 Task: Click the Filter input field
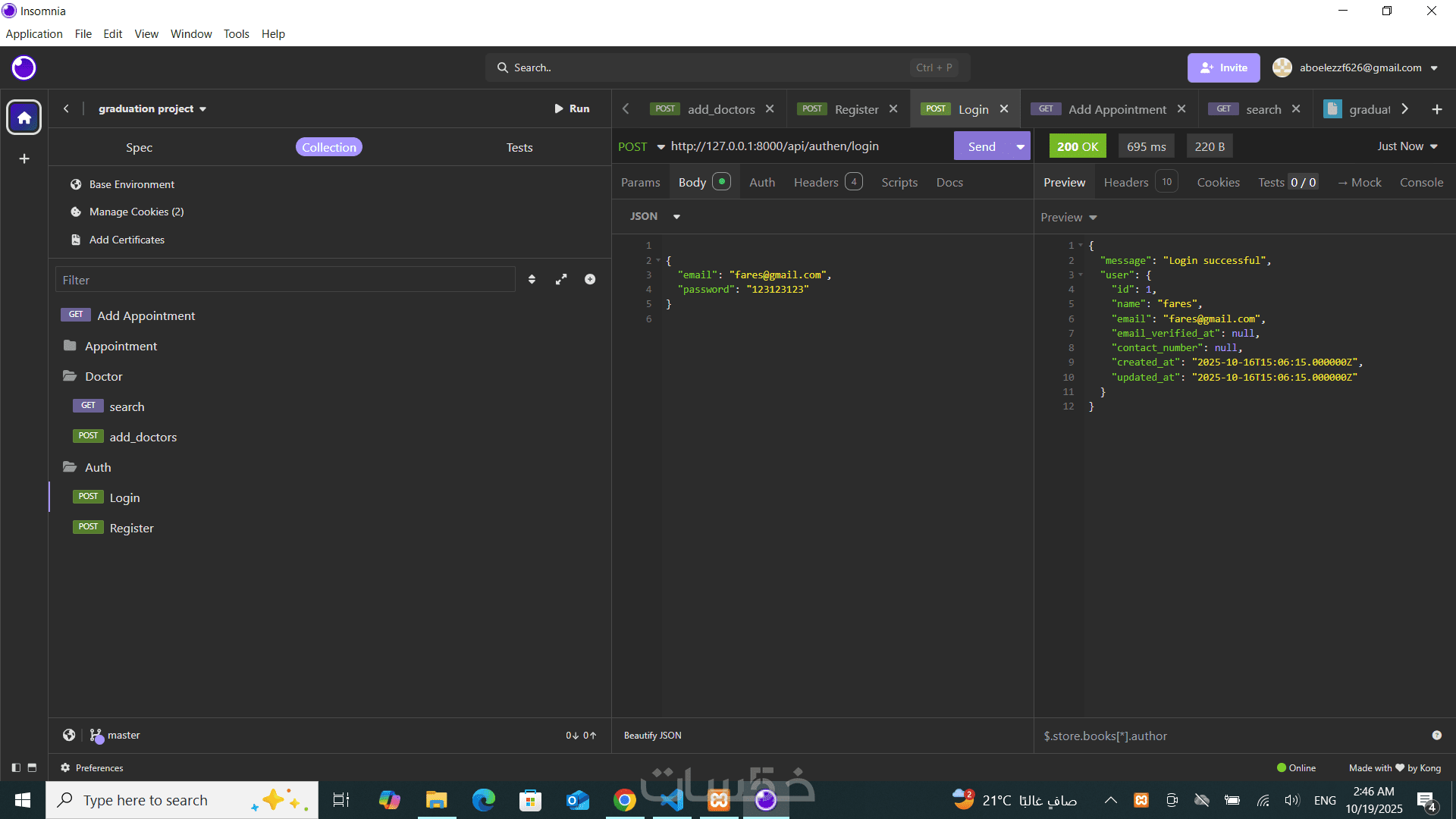284,280
